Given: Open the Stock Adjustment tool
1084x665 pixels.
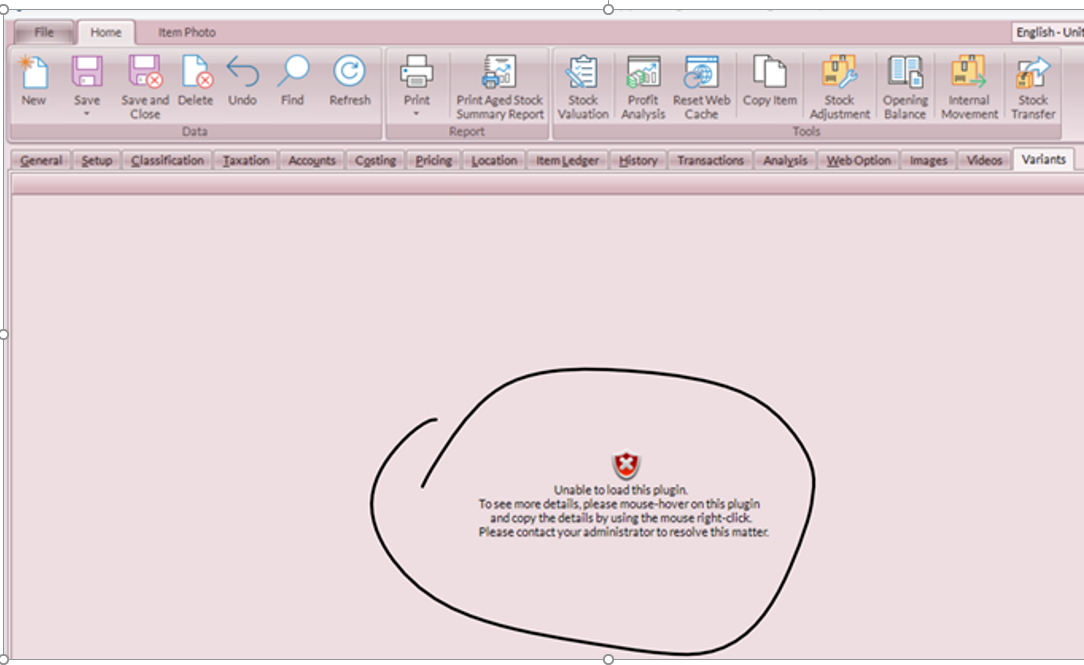Looking at the screenshot, I should pyautogui.click(x=839, y=75).
